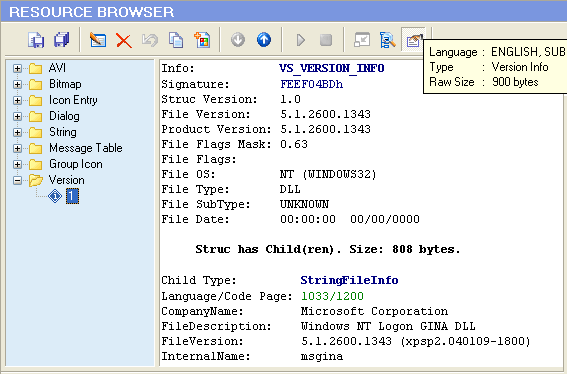The image size is (567, 374).
Task: Click the Windows NT Logon GINA DLL description
Action: [388, 326]
